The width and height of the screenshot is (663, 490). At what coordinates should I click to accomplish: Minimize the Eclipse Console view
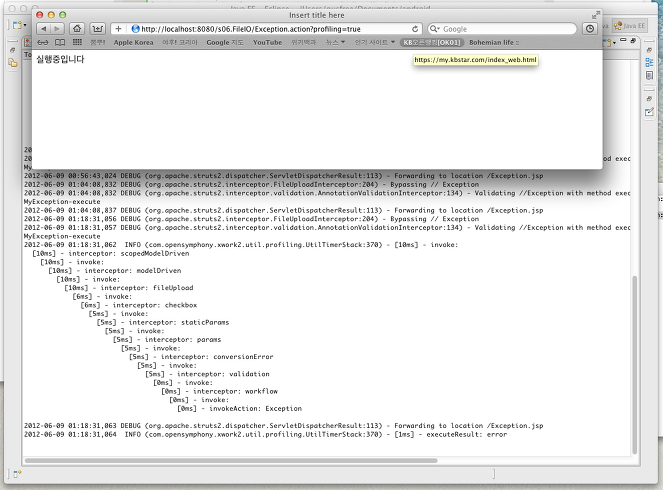(623, 40)
